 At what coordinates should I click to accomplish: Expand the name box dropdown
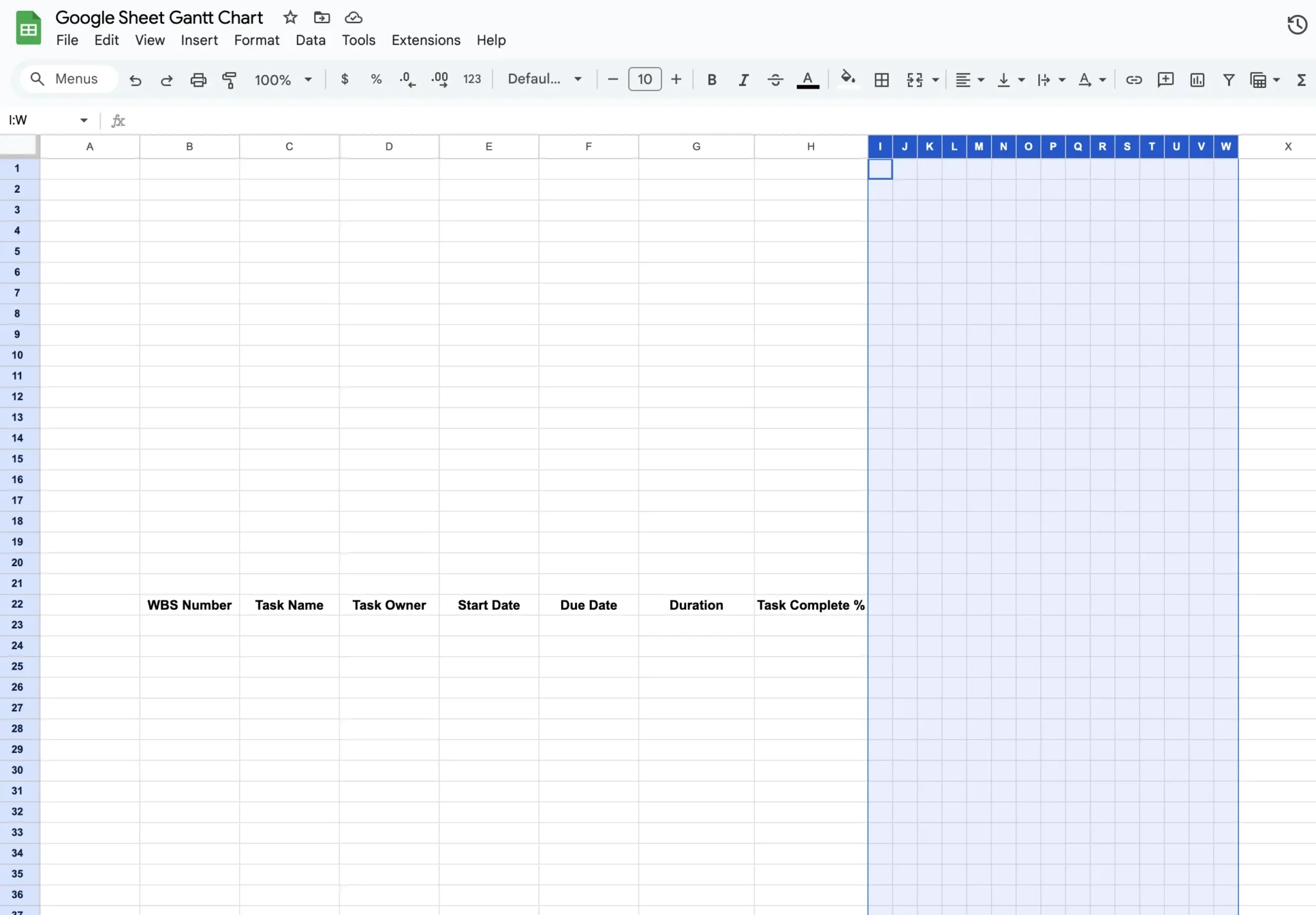click(84, 120)
